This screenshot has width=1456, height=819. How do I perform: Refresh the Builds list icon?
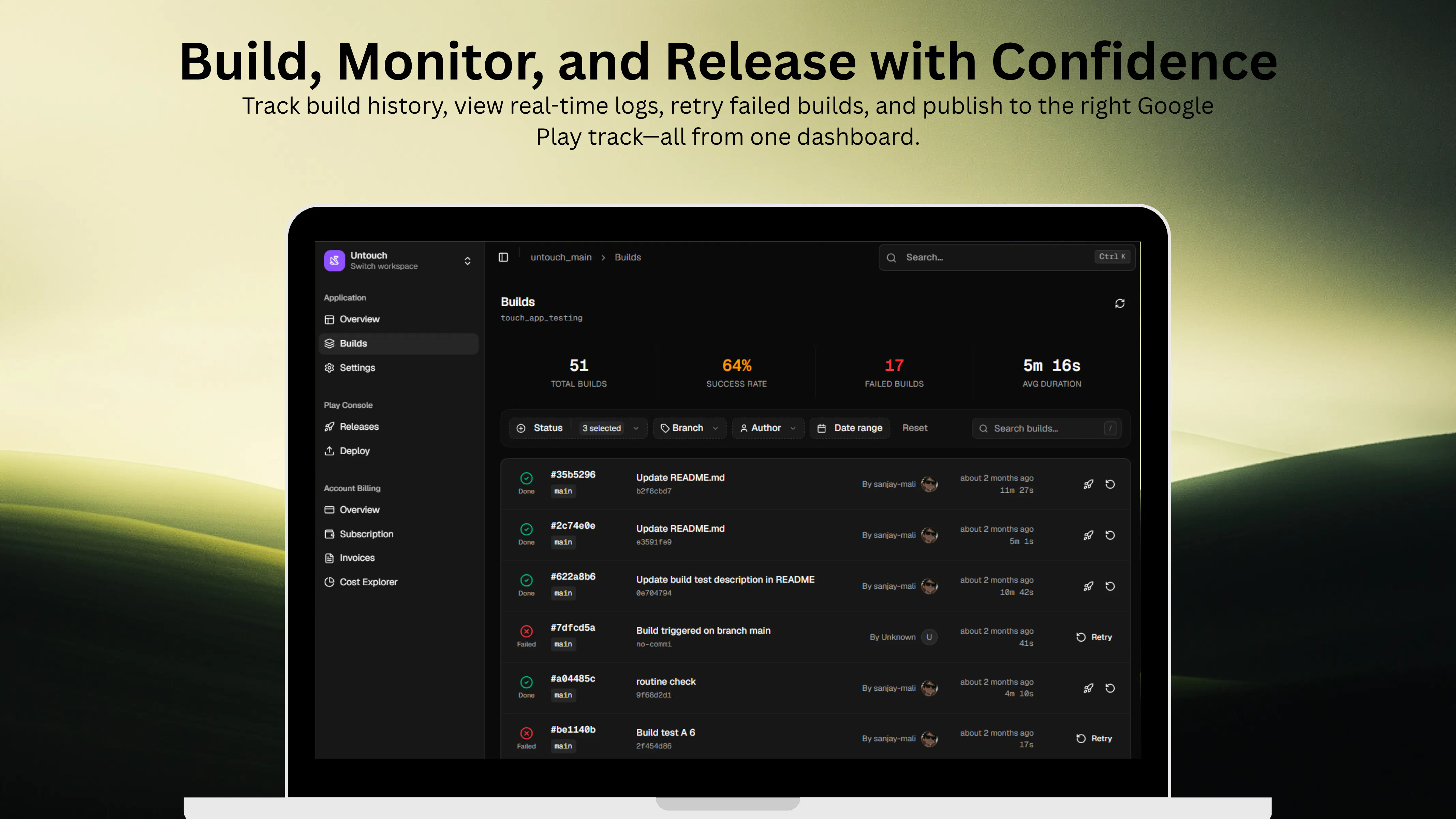point(1120,304)
